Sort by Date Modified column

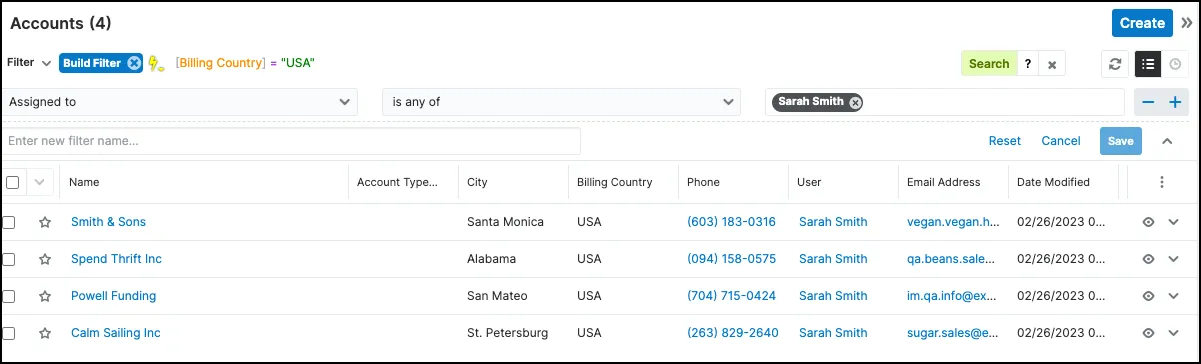[1053, 182]
